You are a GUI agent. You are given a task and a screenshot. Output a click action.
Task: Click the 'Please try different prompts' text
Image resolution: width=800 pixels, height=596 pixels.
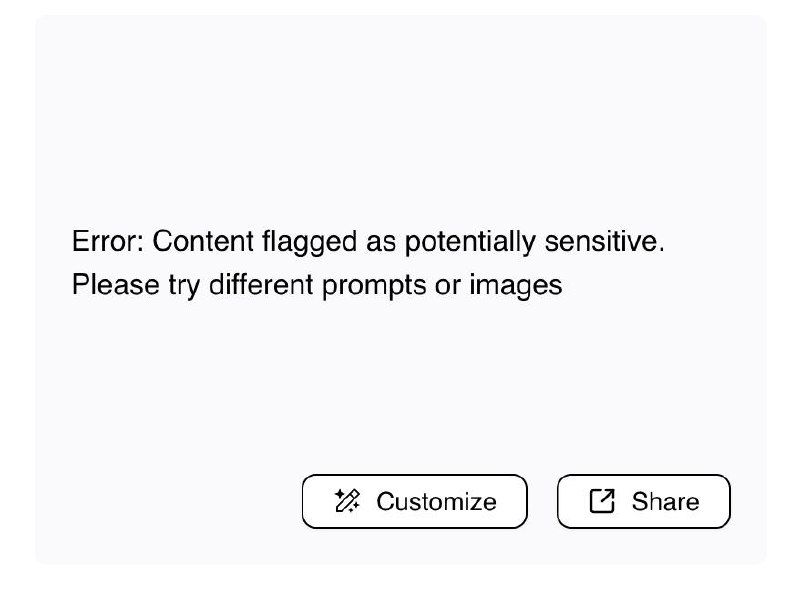coord(249,285)
